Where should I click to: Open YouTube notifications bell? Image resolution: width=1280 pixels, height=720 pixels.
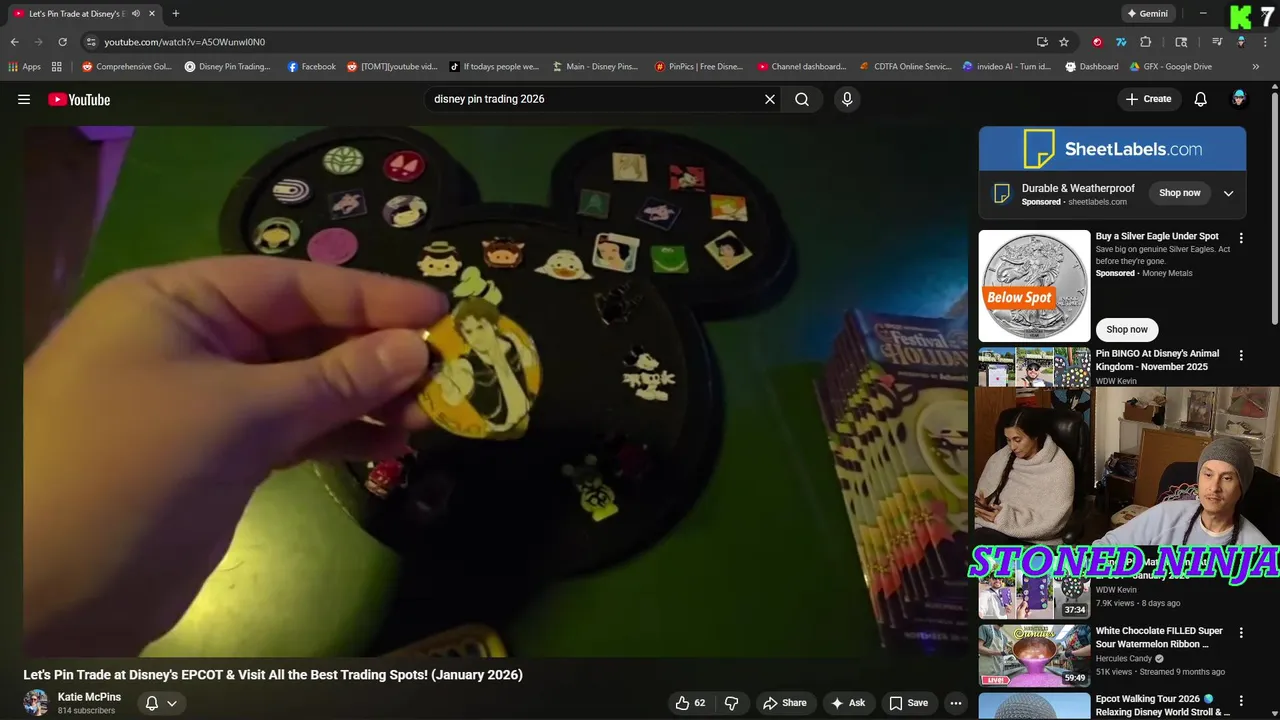pos(1201,99)
